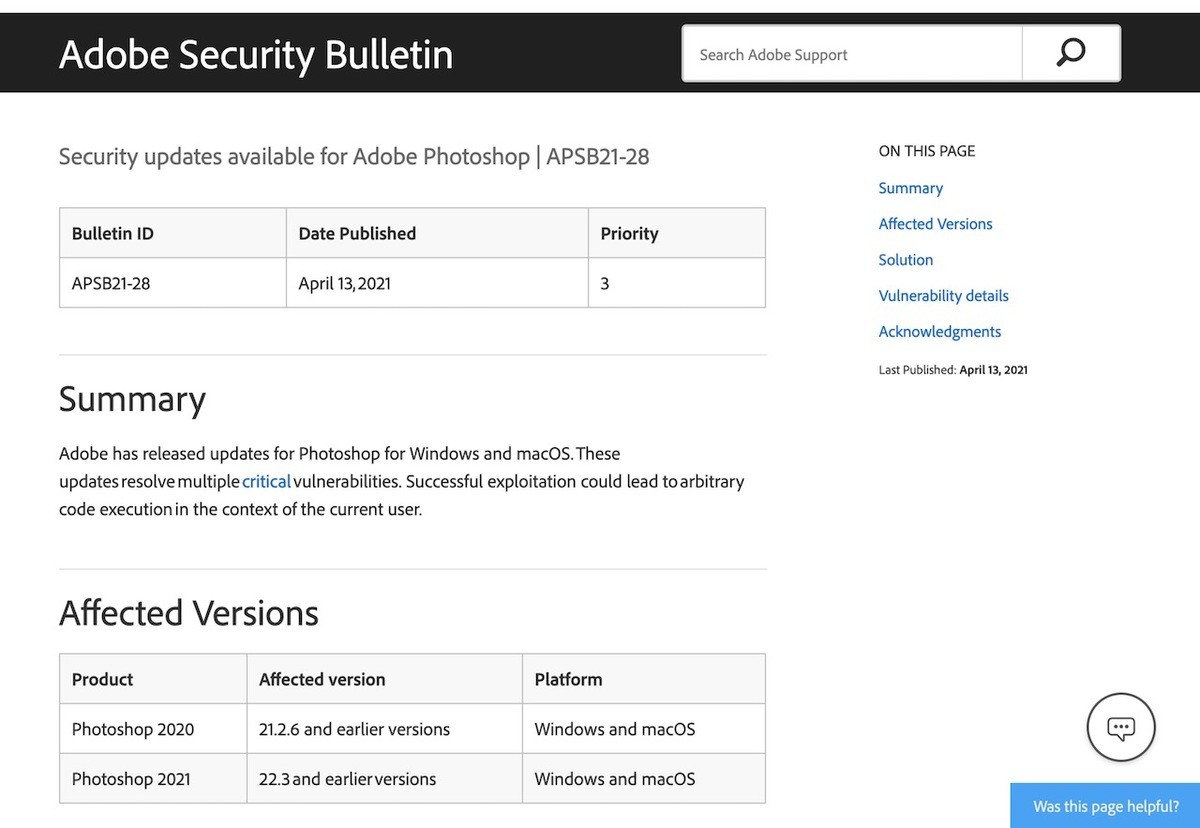Jump to Affected Versions in sidebar
The height and width of the screenshot is (828, 1200).
935,224
